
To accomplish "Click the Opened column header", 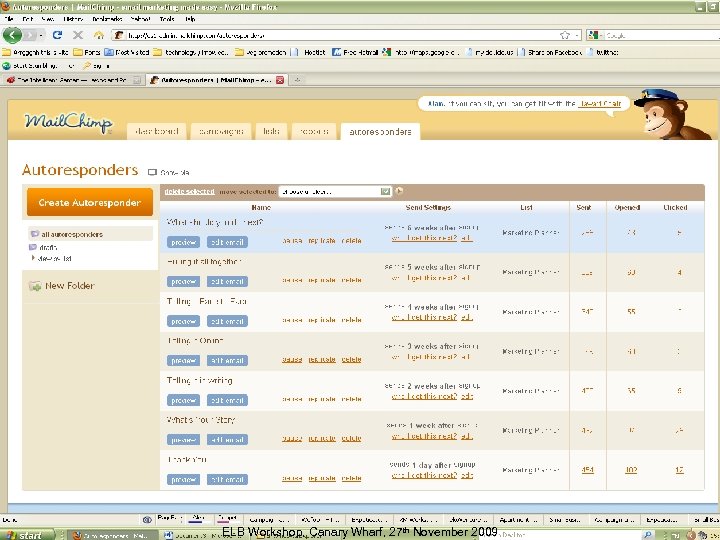I will click(x=627, y=208).
